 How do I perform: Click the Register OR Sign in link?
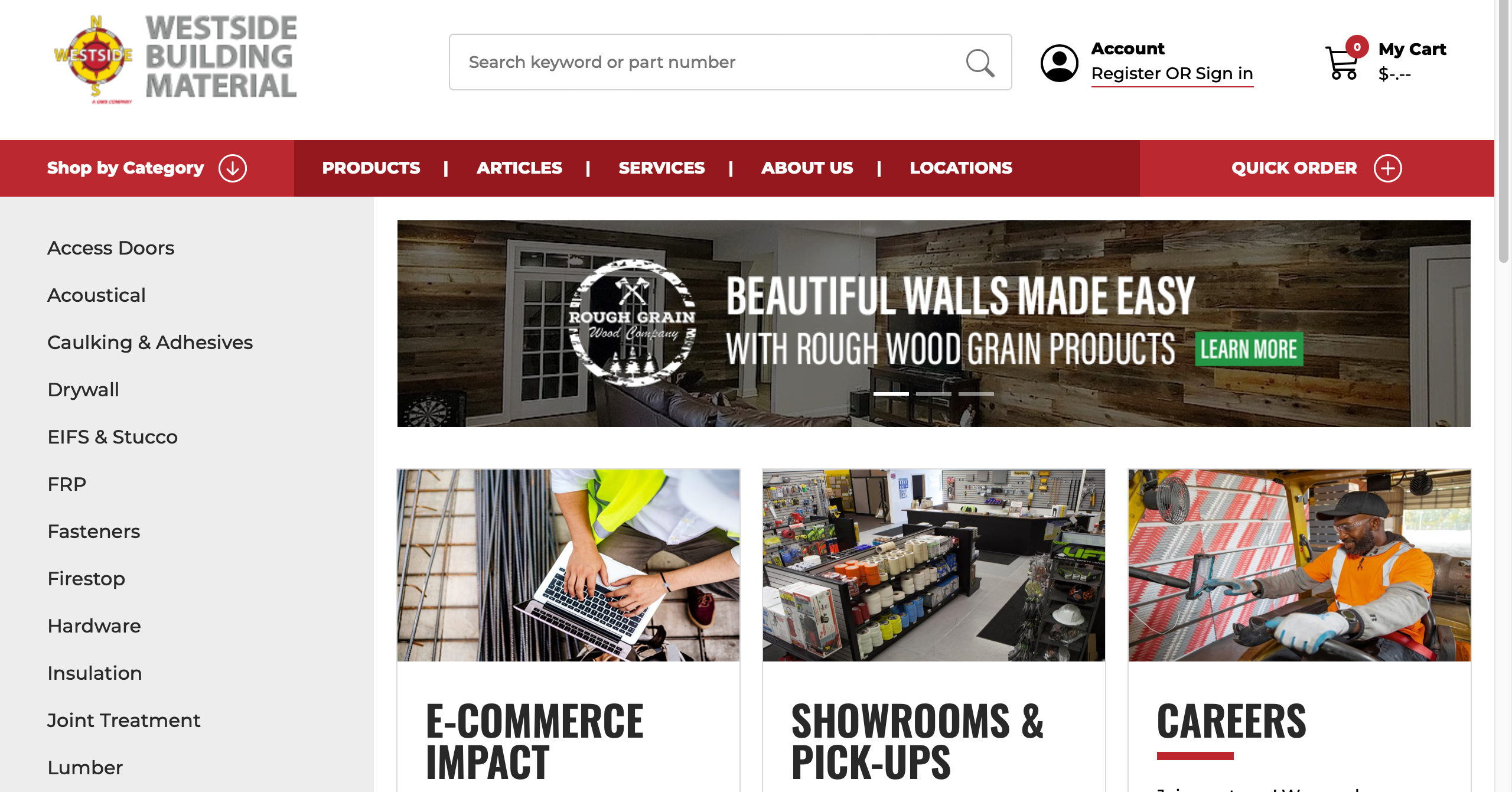point(1172,74)
